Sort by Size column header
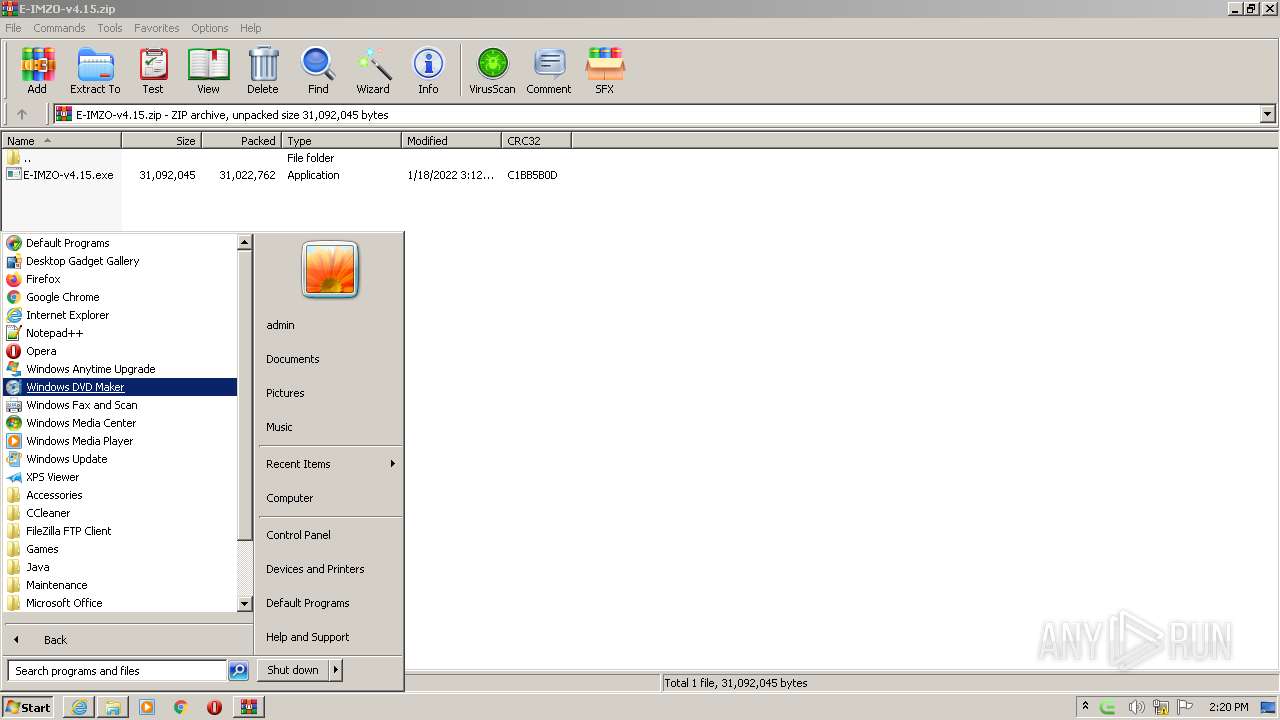Image resolution: width=1280 pixels, height=720 pixels. coord(162,141)
